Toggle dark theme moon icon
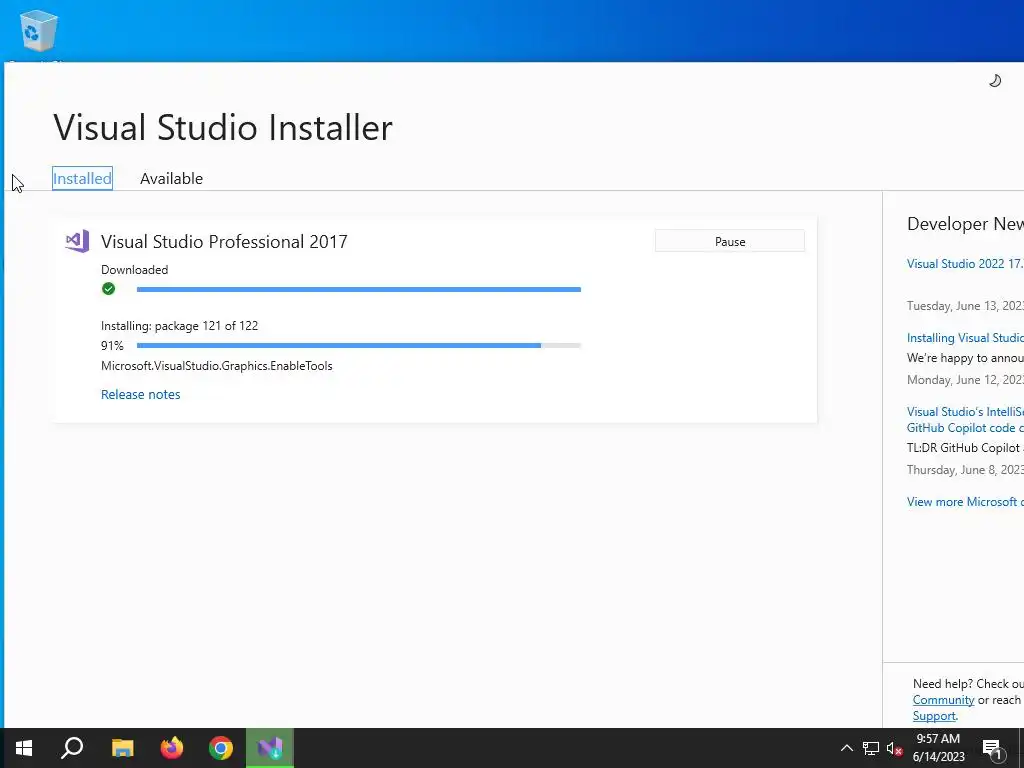This screenshot has width=1024, height=768. tap(995, 81)
